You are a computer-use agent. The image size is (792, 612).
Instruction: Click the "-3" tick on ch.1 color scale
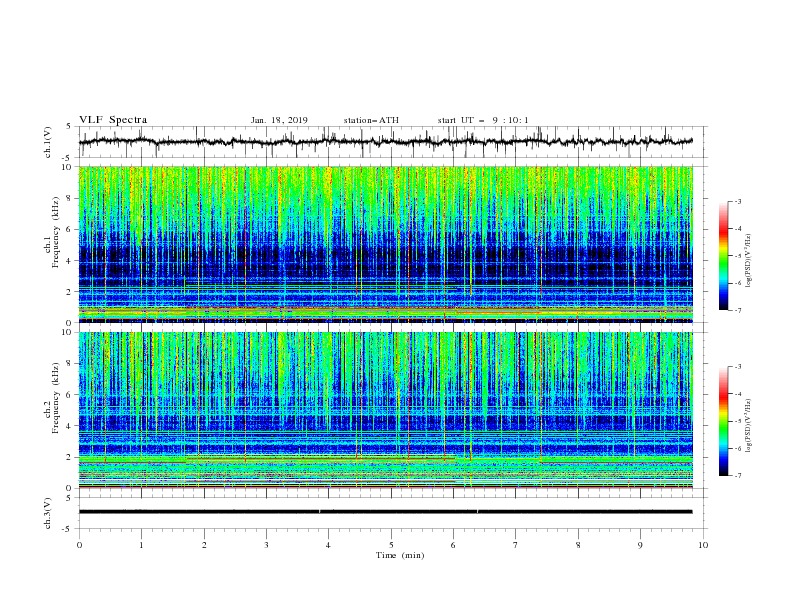coord(737,201)
